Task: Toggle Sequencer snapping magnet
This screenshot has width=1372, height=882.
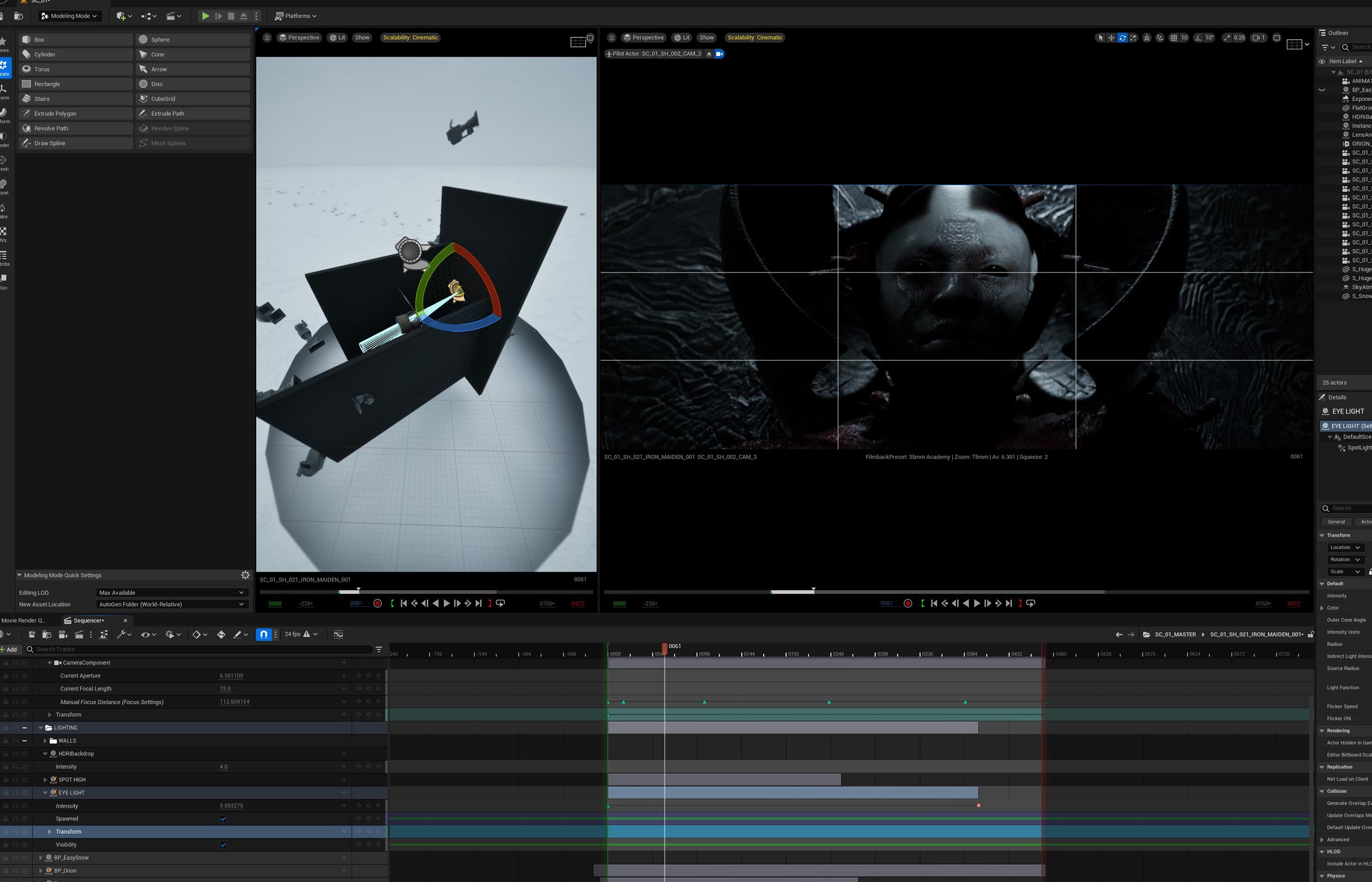Action: tap(263, 634)
